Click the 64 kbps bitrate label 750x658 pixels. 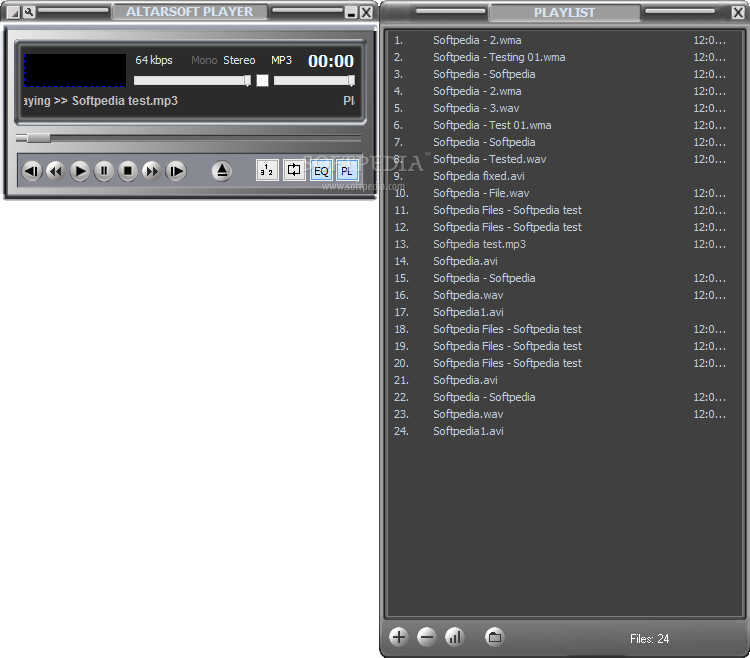[154, 60]
